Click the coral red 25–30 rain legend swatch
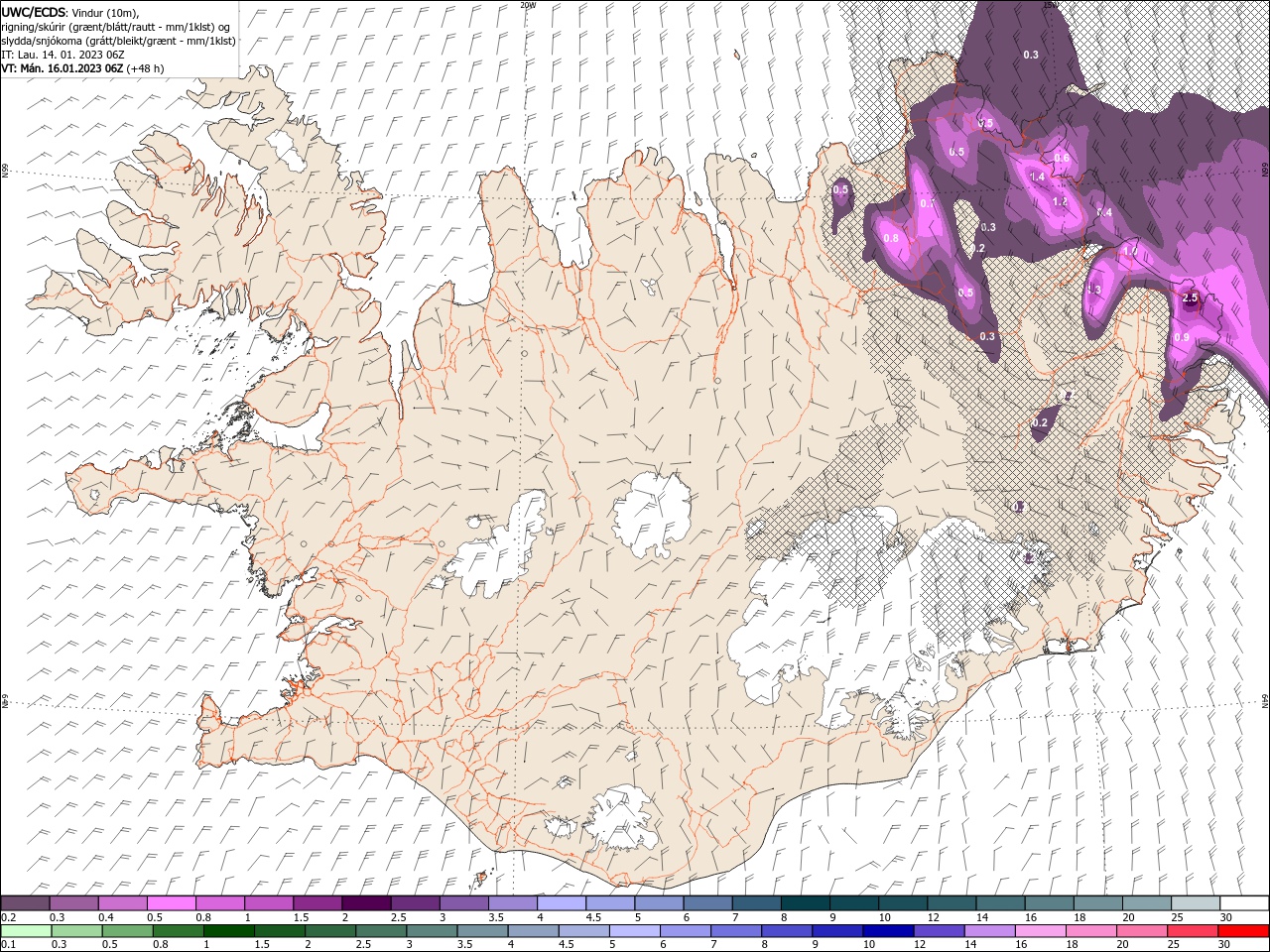Image resolution: width=1270 pixels, height=952 pixels. tap(1192, 931)
